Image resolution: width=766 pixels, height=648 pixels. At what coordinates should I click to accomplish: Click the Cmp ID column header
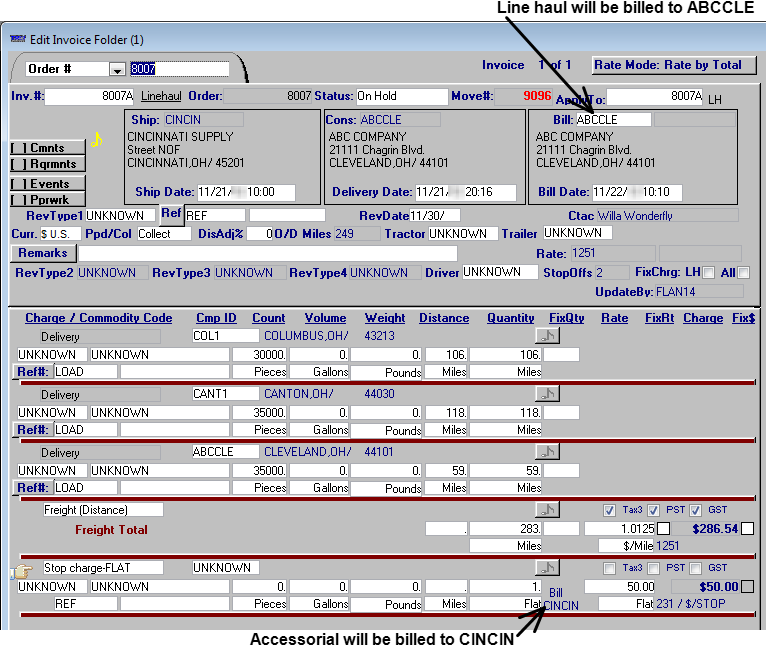216,318
